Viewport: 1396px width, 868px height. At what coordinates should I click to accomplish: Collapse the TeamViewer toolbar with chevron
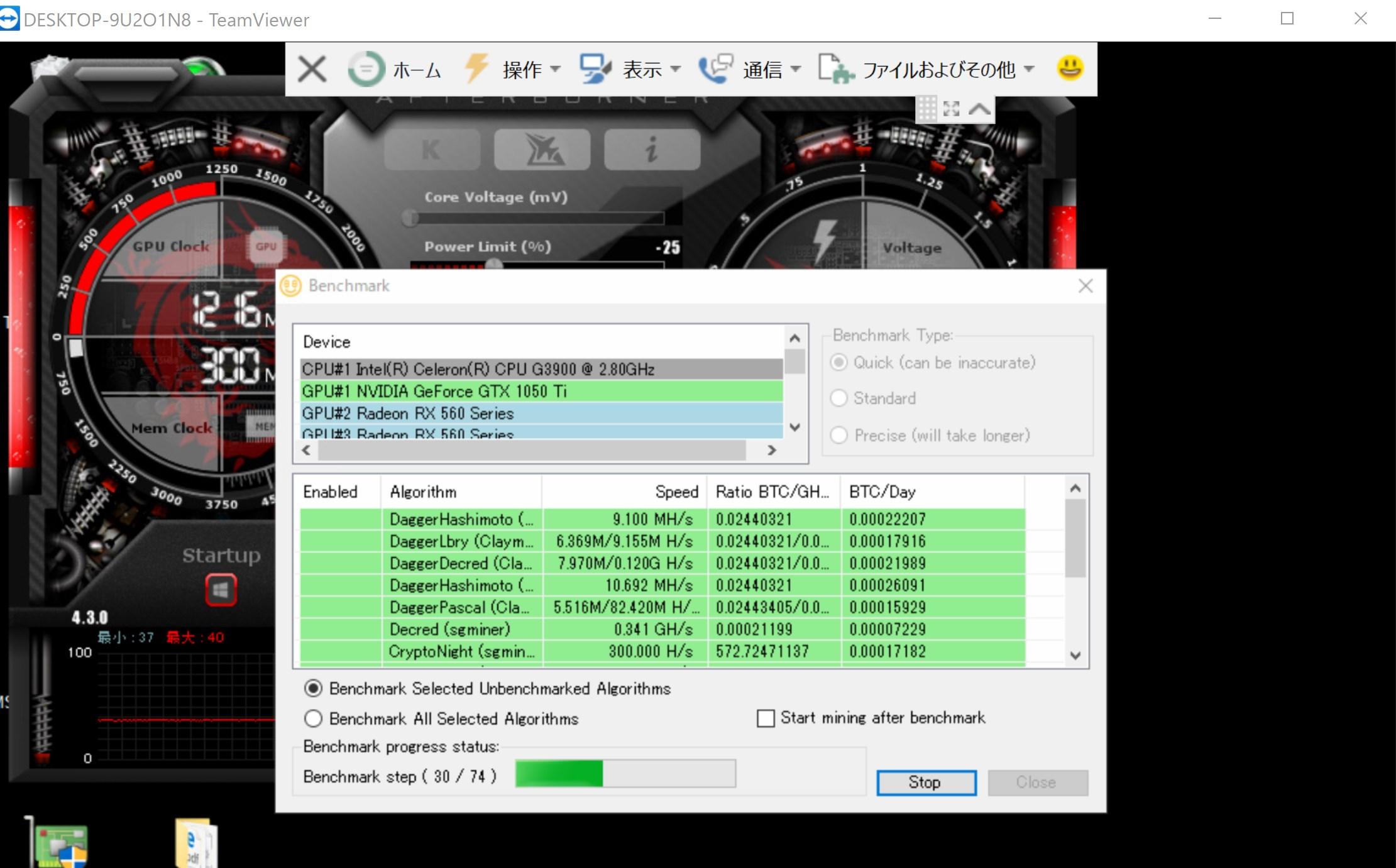[x=979, y=109]
